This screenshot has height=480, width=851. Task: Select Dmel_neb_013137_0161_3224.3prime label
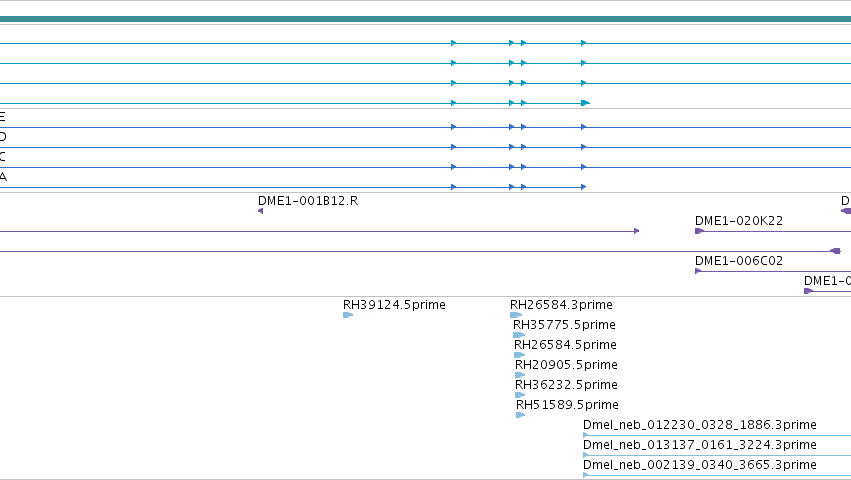[x=700, y=445]
